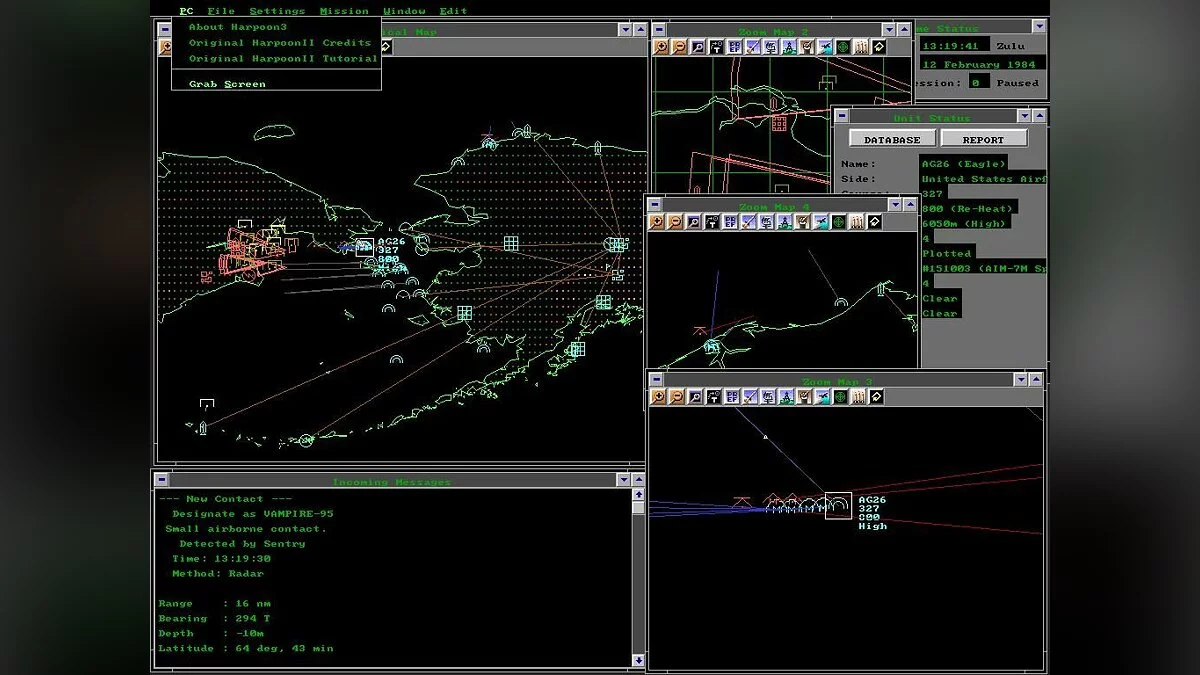
Task: Click down-arrow button on Time Status title bar
Action: click(x=1039, y=27)
